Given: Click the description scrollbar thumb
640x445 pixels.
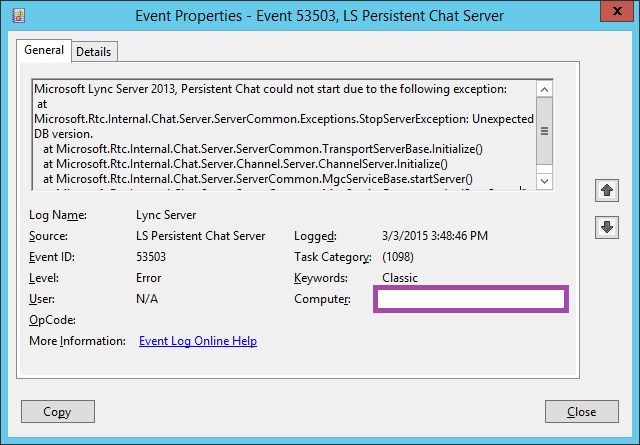Looking at the screenshot, I should tap(545, 131).
